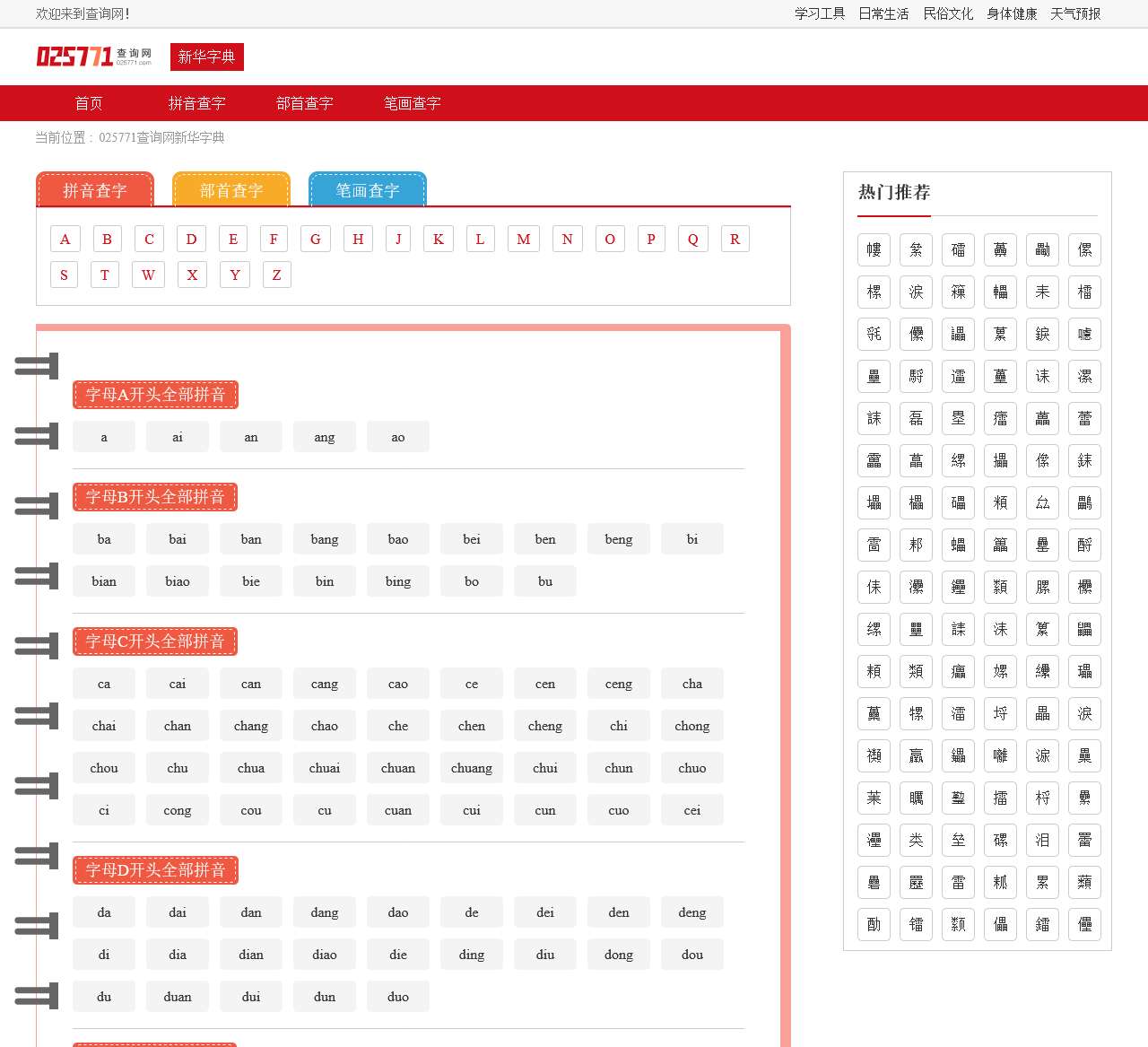Select pinyin 'chuang' under letter C
The width and height of the screenshot is (1148, 1047).
point(471,768)
